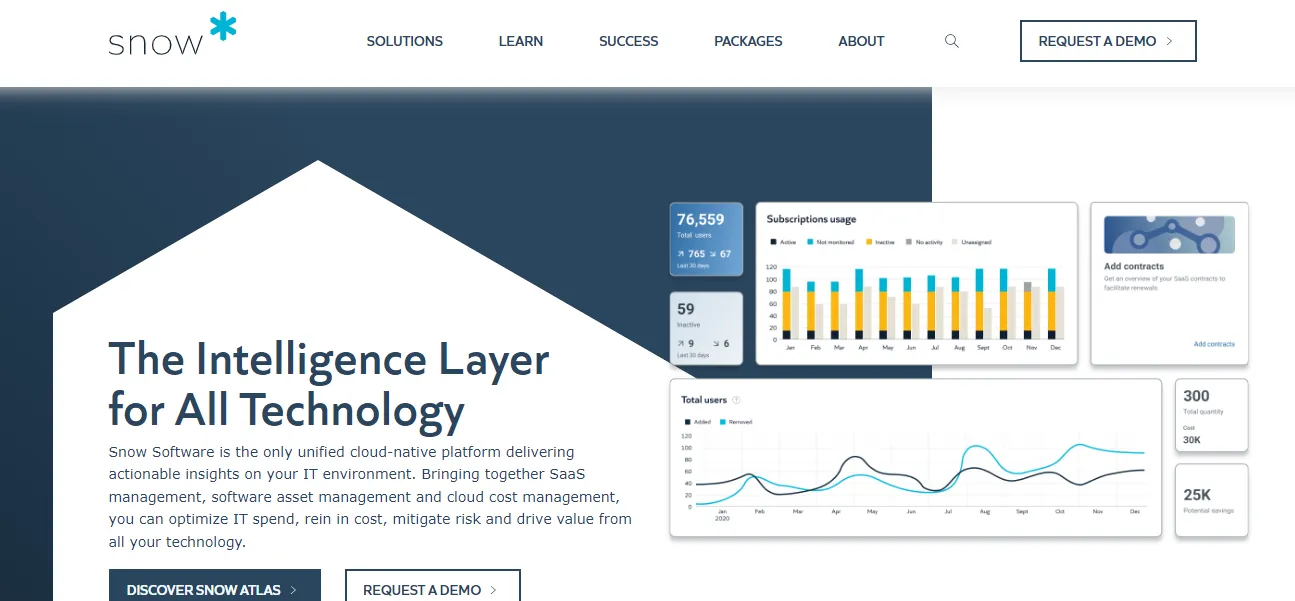This screenshot has width=1295, height=601.
Task: Click Request a Demo in the header
Action: (x=1108, y=41)
